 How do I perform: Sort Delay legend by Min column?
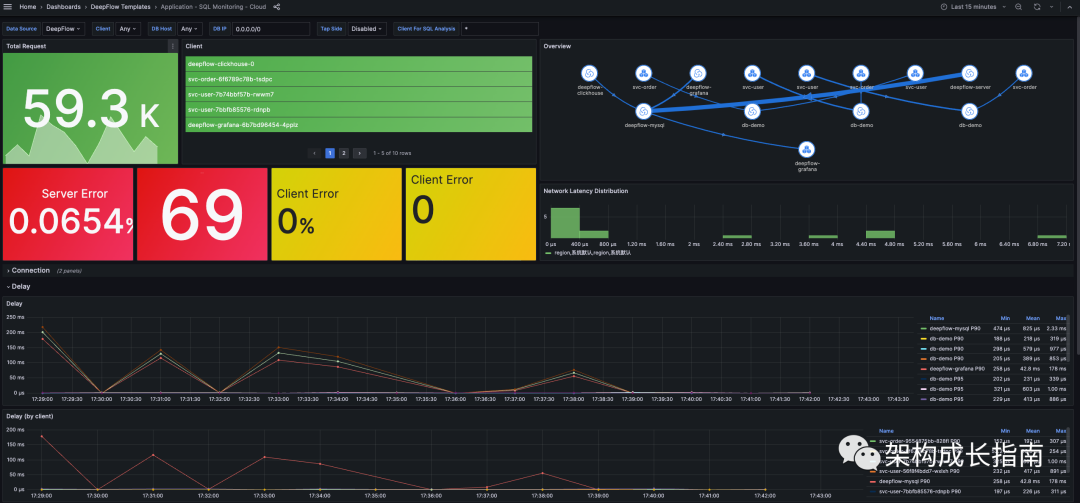[x=1006, y=318]
